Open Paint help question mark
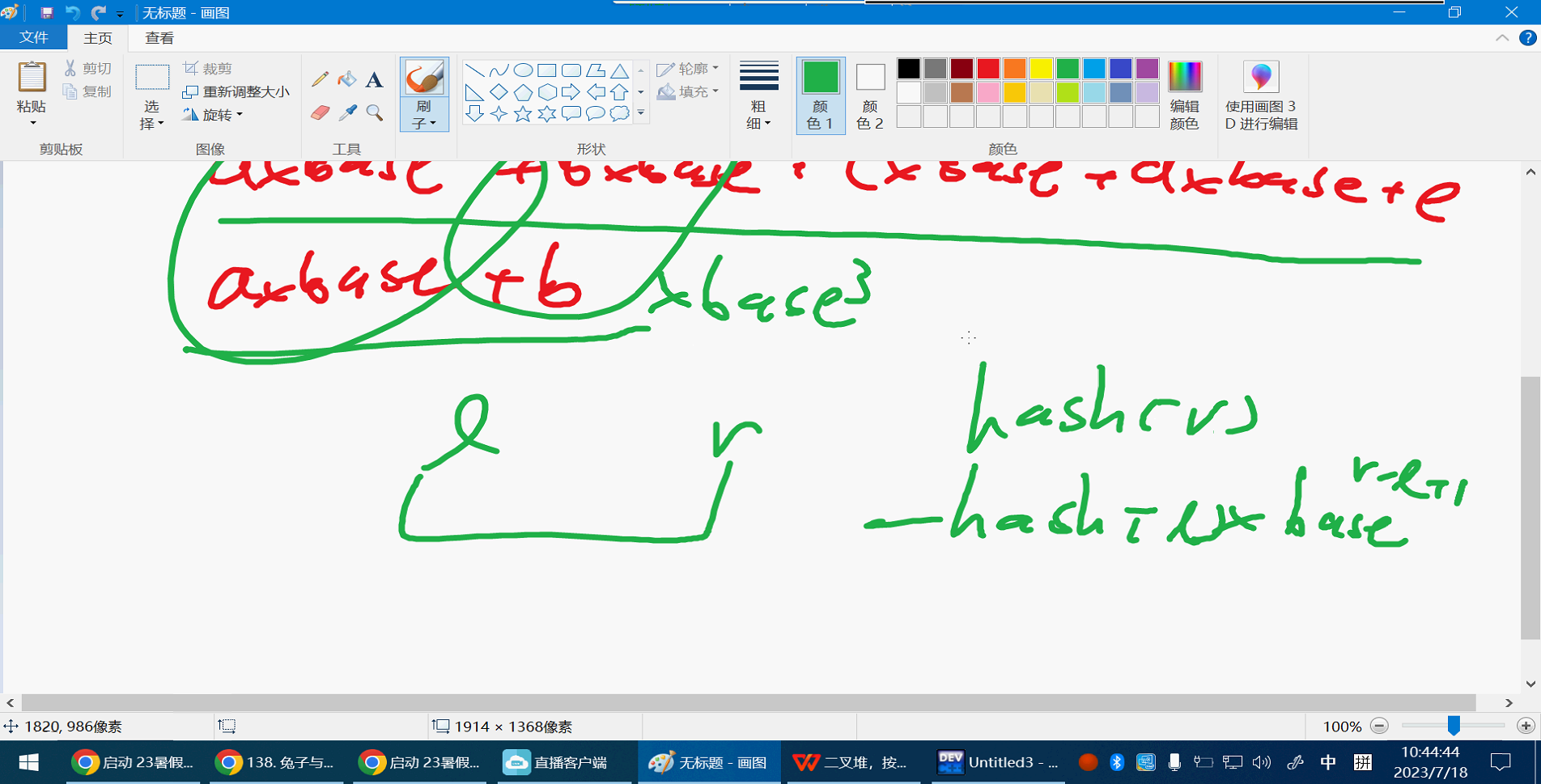Screen dimensions: 1541x784 click(x=1528, y=38)
